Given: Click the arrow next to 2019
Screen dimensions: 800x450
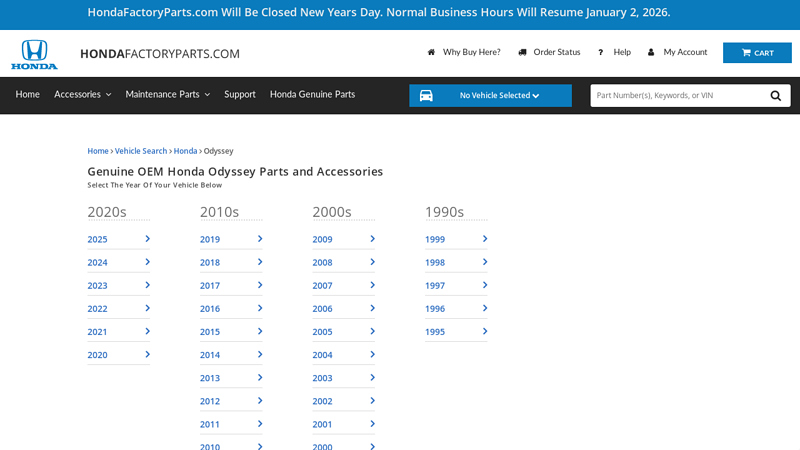Looking at the screenshot, I should (x=260, y=239).
